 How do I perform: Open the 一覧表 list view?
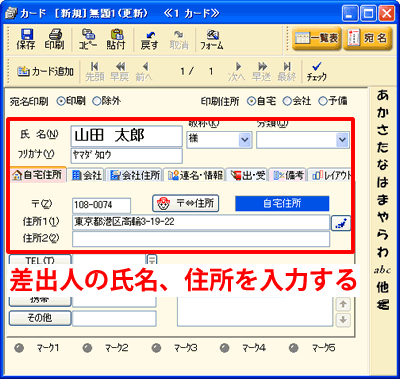(x=317, y=39)
